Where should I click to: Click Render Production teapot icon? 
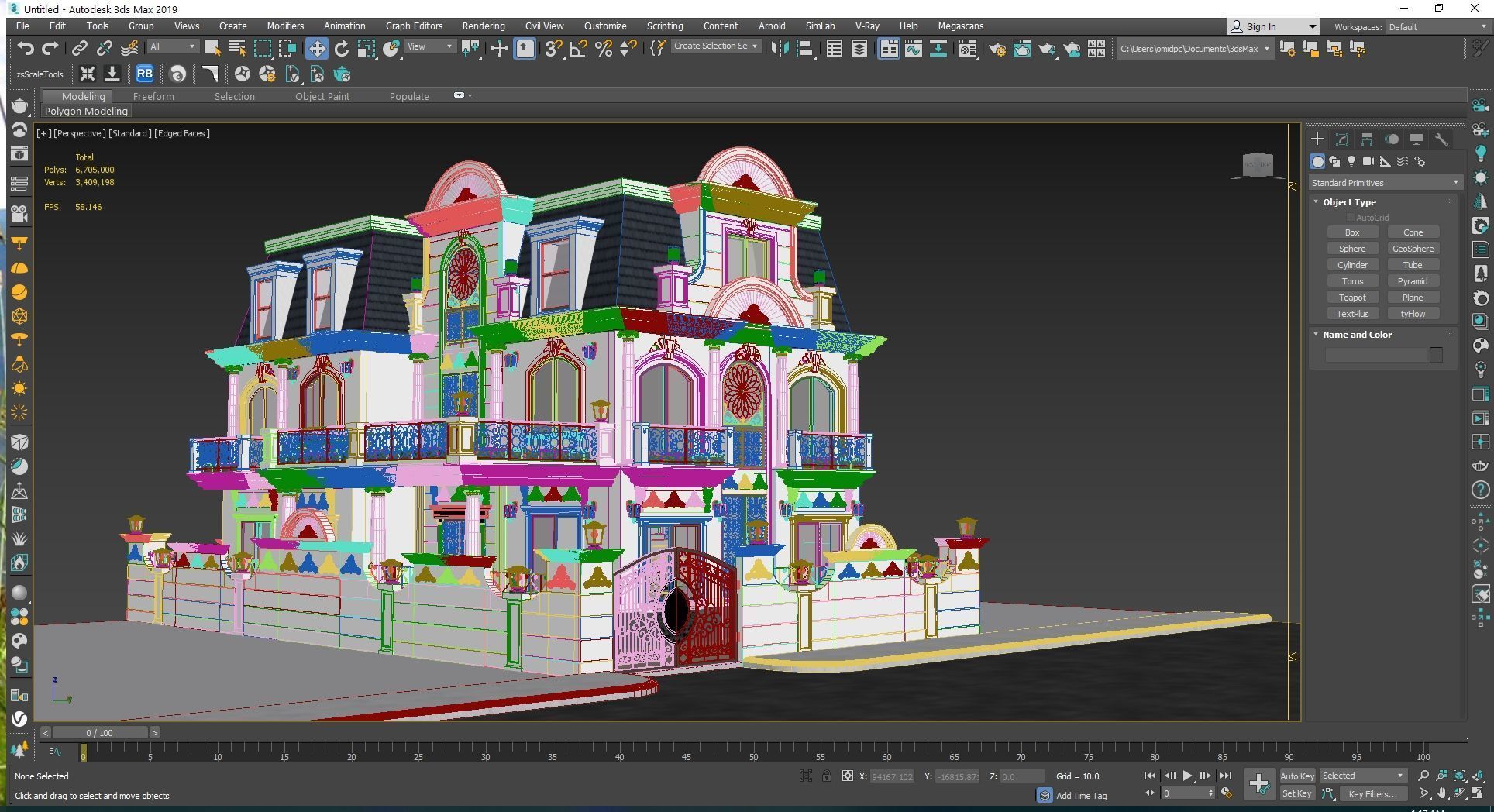[1047, 49]
